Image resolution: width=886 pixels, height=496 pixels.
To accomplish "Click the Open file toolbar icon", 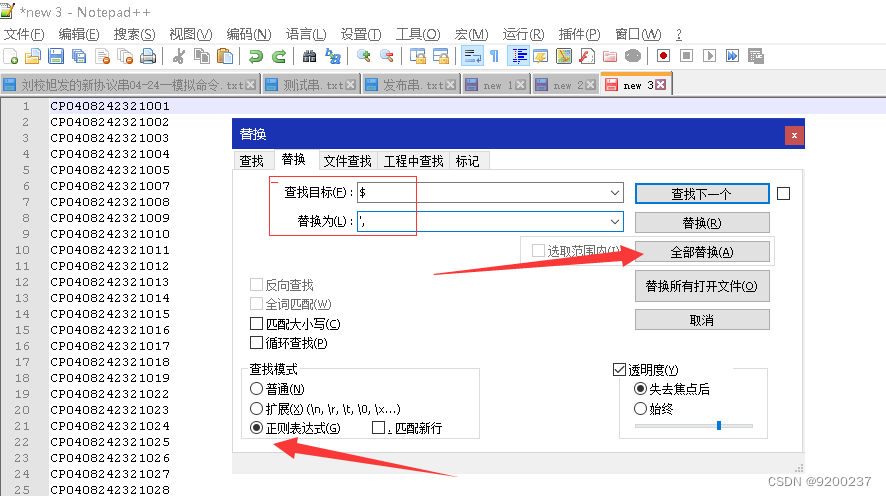I will [x=33, y=56].
